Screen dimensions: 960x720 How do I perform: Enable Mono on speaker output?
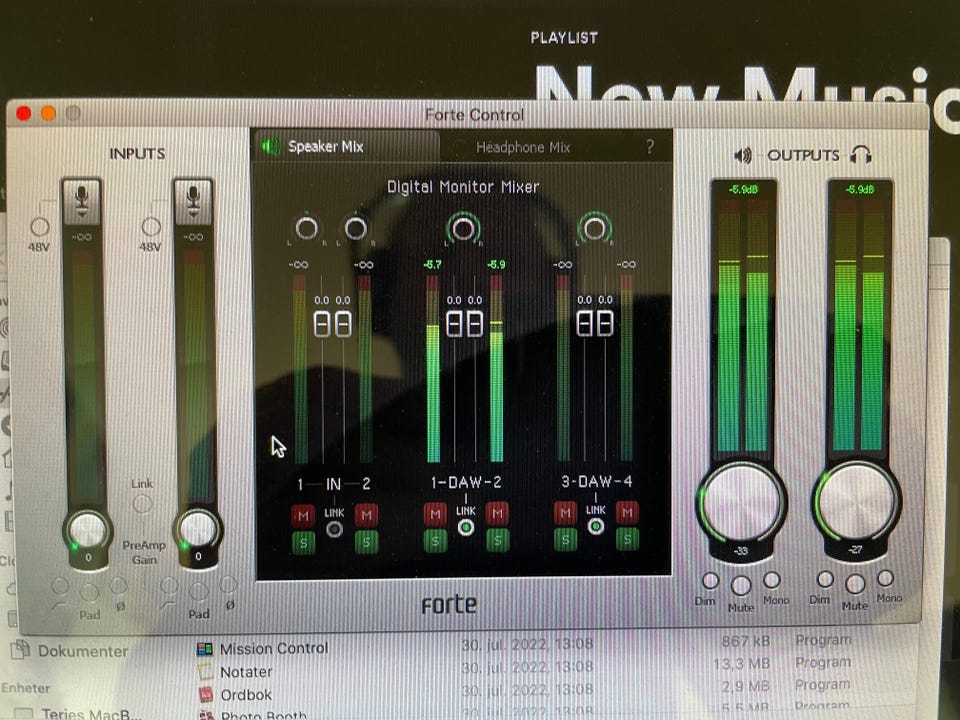(x=771, y=579)
